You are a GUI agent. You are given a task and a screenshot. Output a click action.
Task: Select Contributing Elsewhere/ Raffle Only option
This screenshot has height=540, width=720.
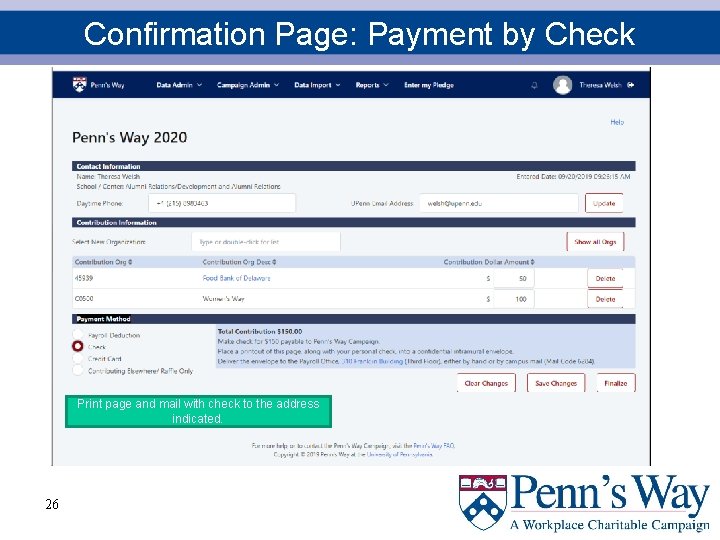[78, 370]
